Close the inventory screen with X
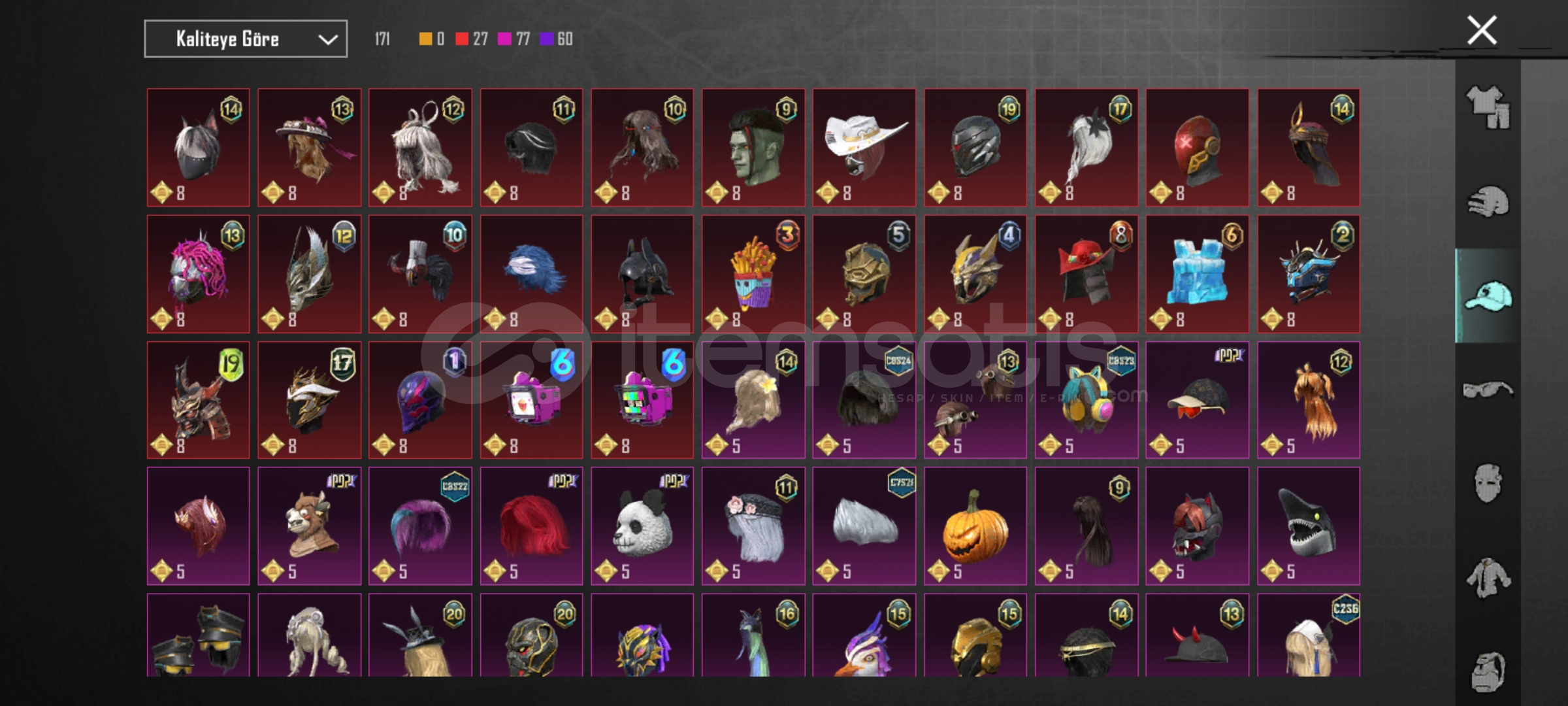 [1482, 31]
